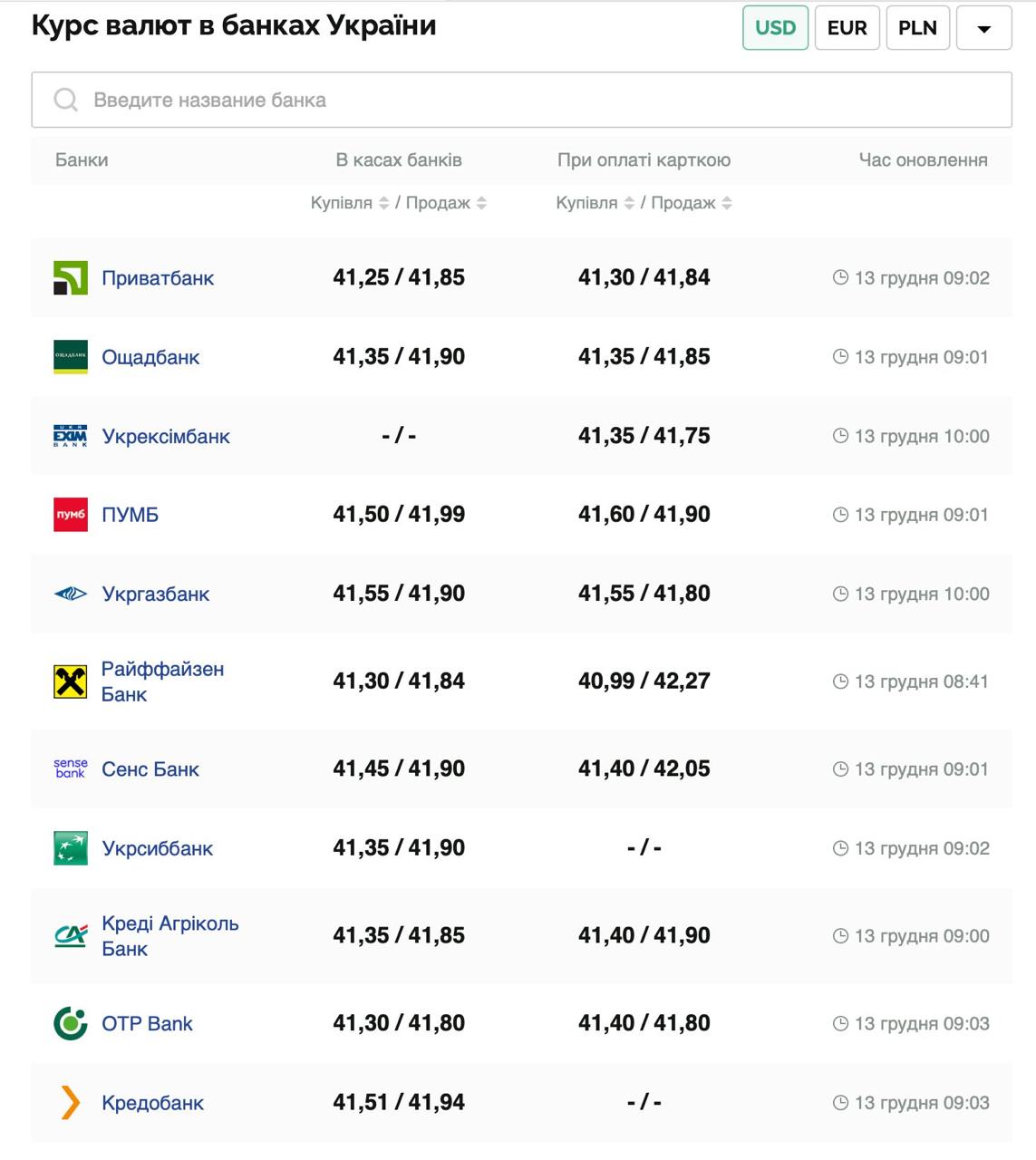Click the red ПУМБ logo
This screenshot has height=1160, width=1036.
click(71, 515)
